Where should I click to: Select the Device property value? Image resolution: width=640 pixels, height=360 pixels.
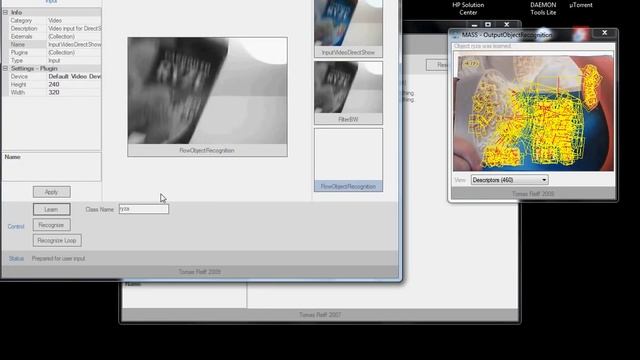tap(74, 77)
